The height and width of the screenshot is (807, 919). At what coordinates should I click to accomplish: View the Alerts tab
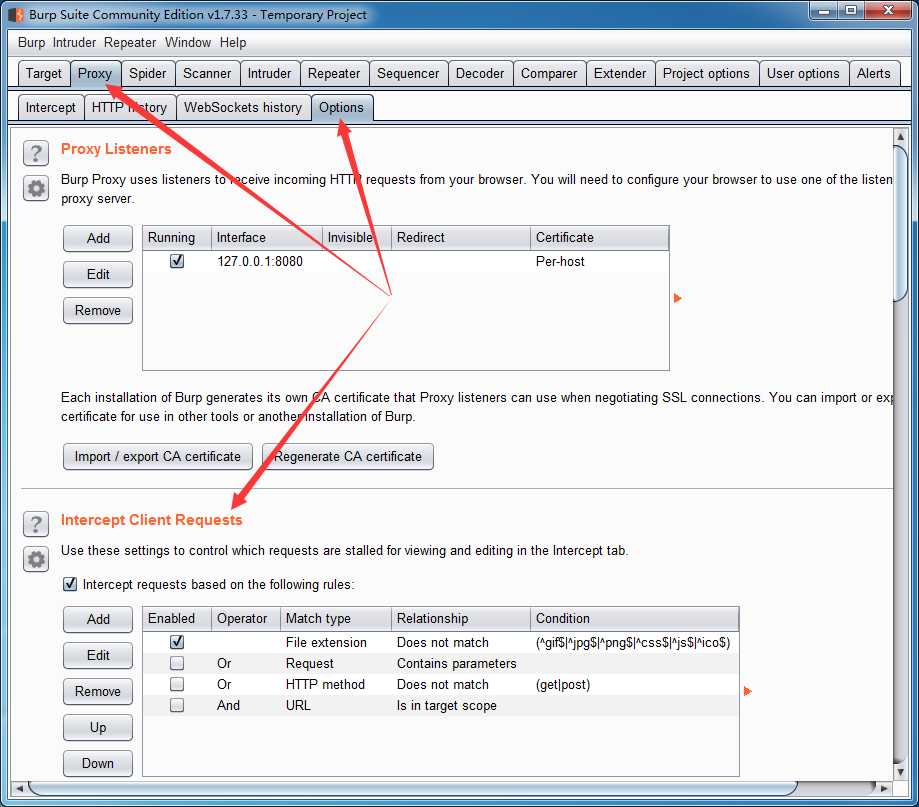(873, 73)
